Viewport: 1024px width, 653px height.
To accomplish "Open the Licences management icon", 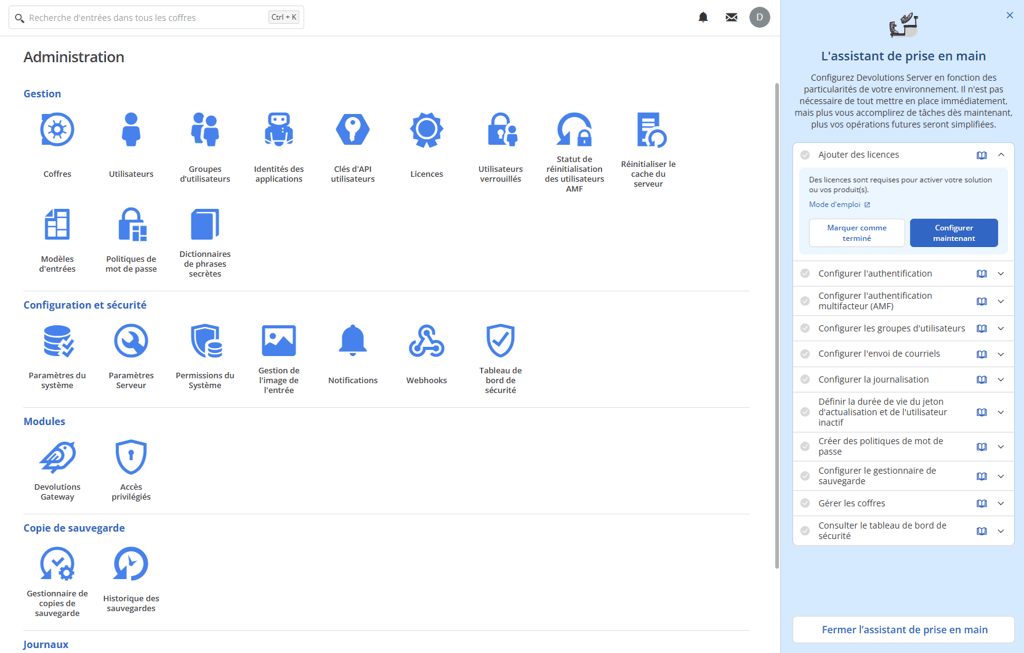I will (x=426, y=131).
